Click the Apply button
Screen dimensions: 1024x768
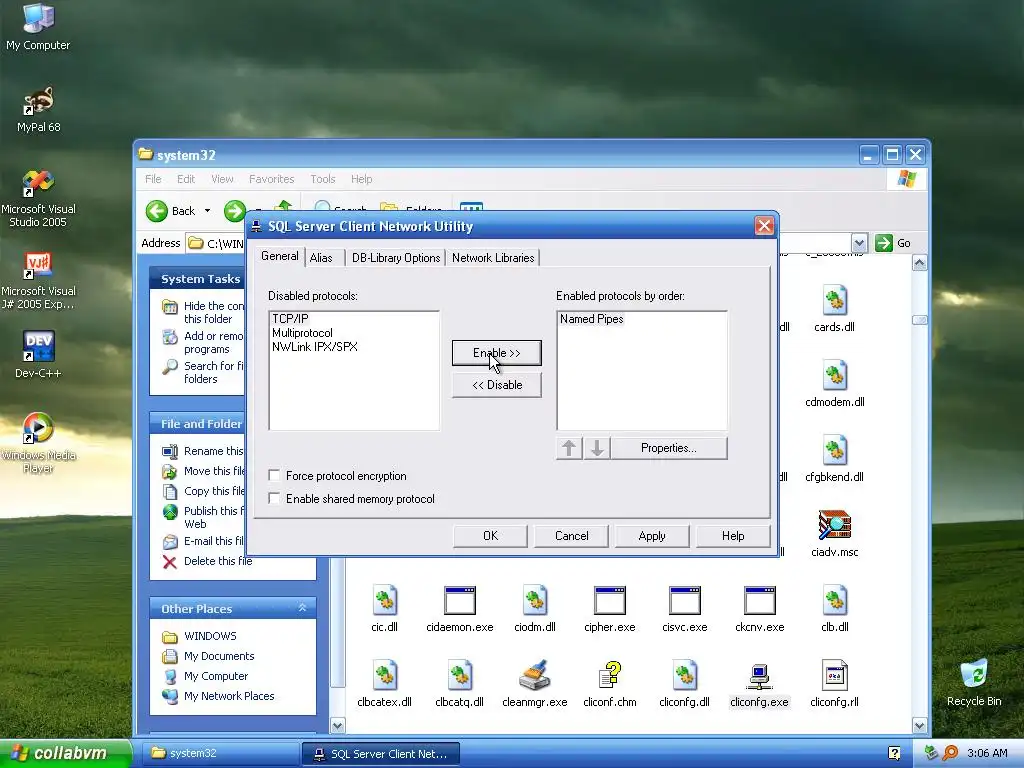[x=652, y=536]
